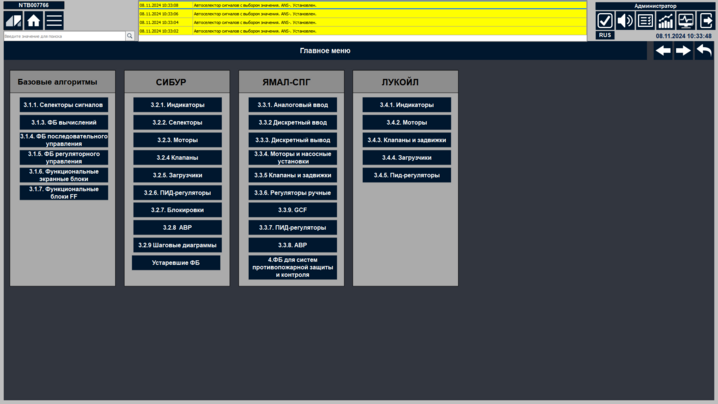718x404 pixels.
Task: Open 3.4.3. Клапаны и задвижки
Action: [x=406, y=140]
